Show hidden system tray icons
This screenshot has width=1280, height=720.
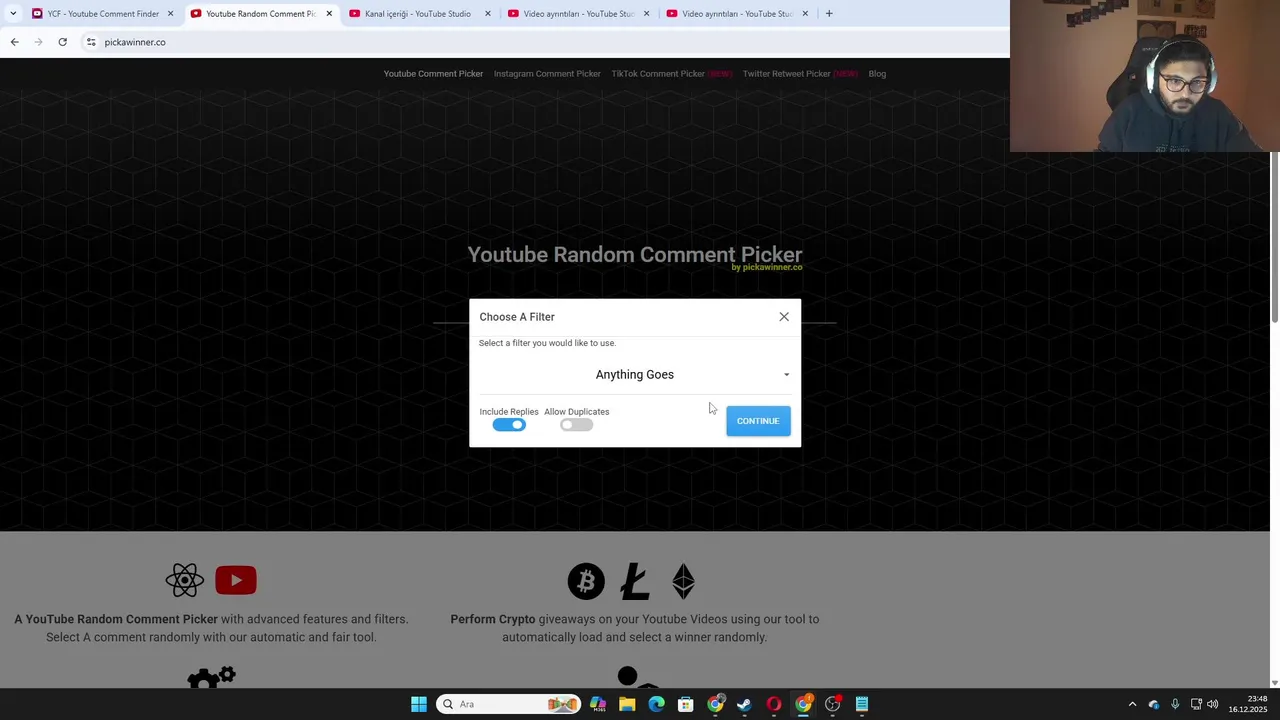point(1132,704)
